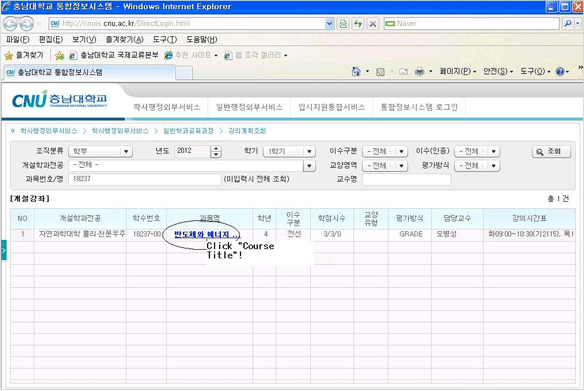Click the GRADE evaluation cell
The height and width of the screenshot is (391, 584).
point(410,234)
